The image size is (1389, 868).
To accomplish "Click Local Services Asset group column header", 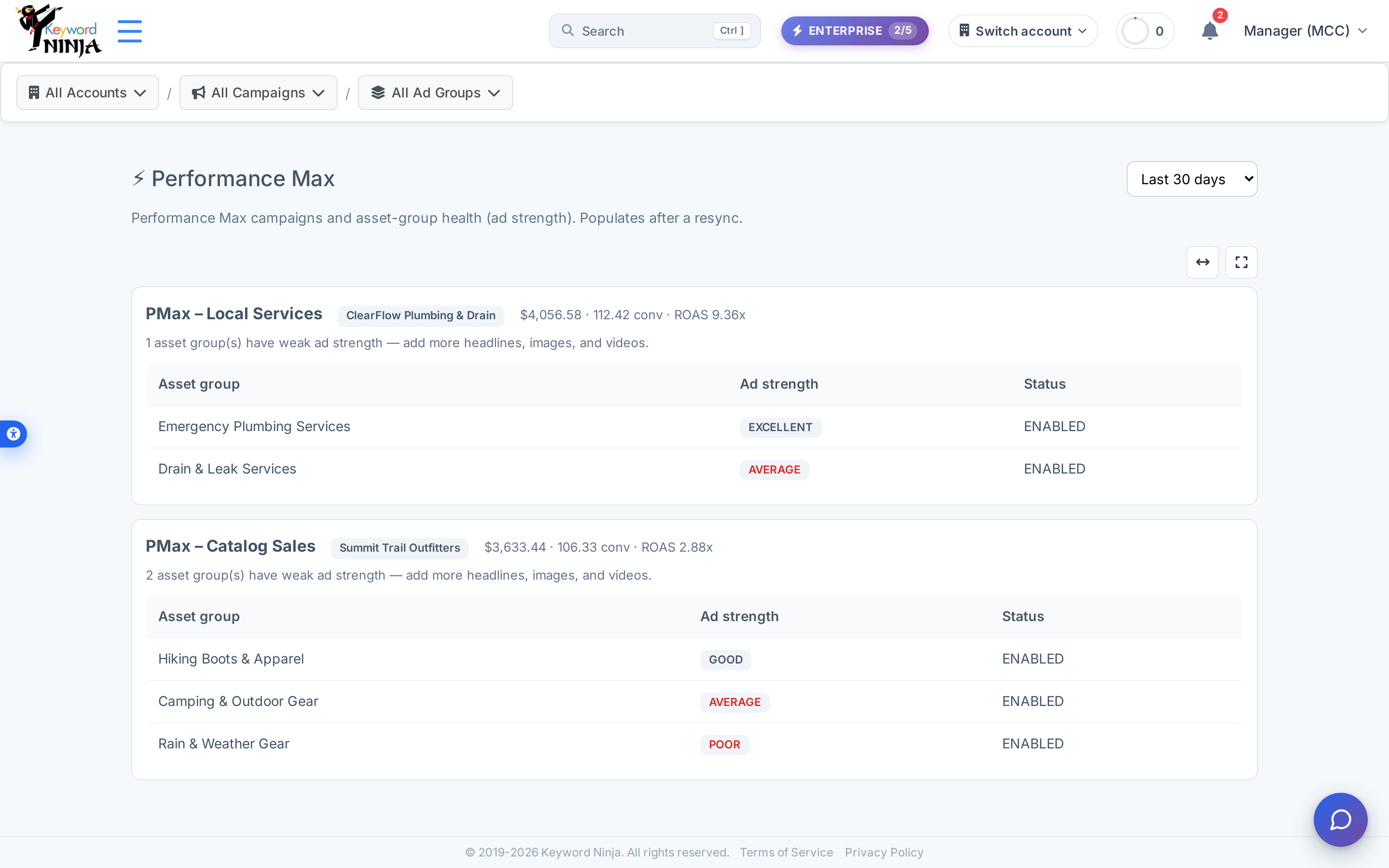I will pyautogui.click(x=199, y=384).
